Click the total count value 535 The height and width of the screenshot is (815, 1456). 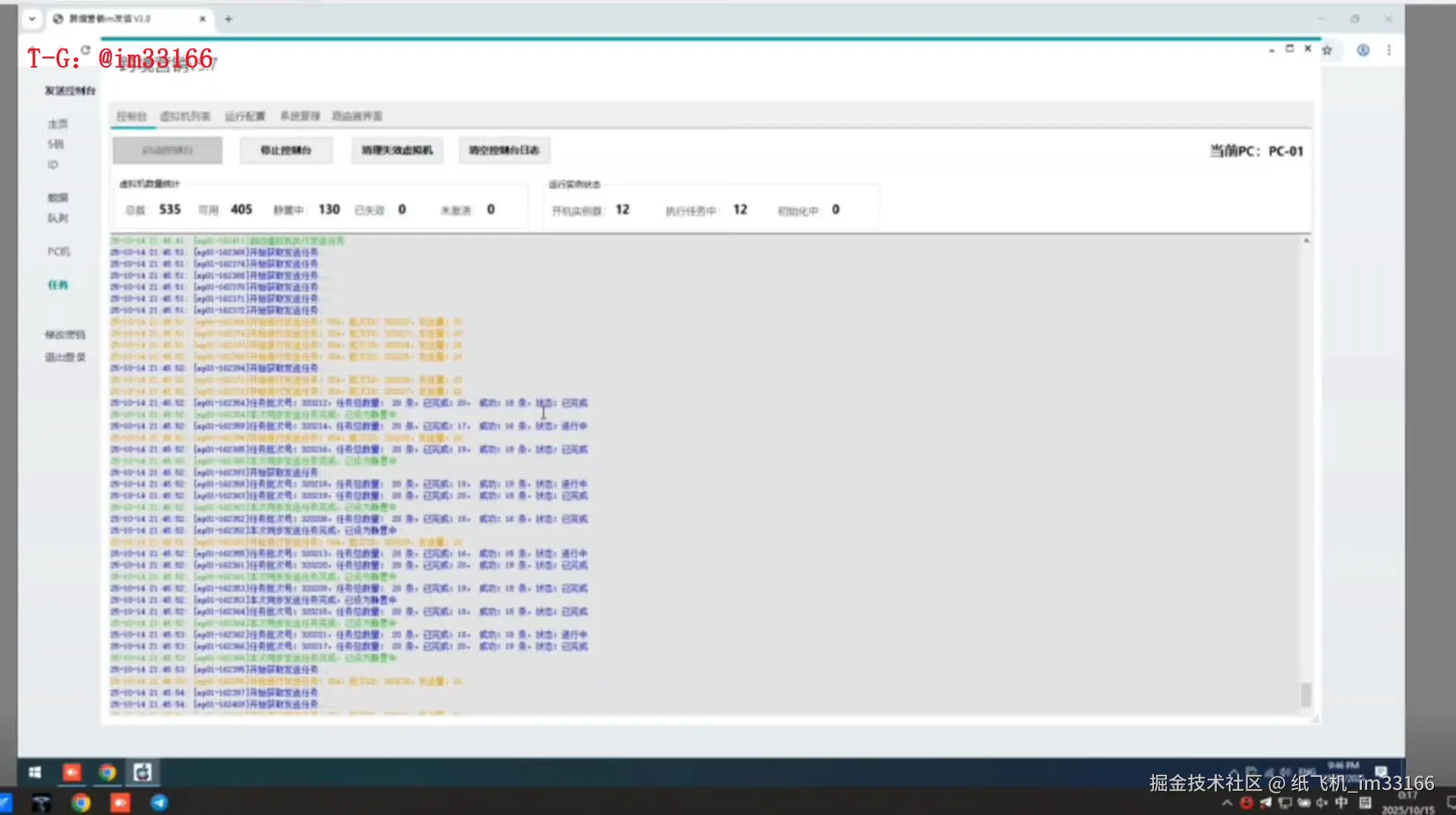point(170,209)
